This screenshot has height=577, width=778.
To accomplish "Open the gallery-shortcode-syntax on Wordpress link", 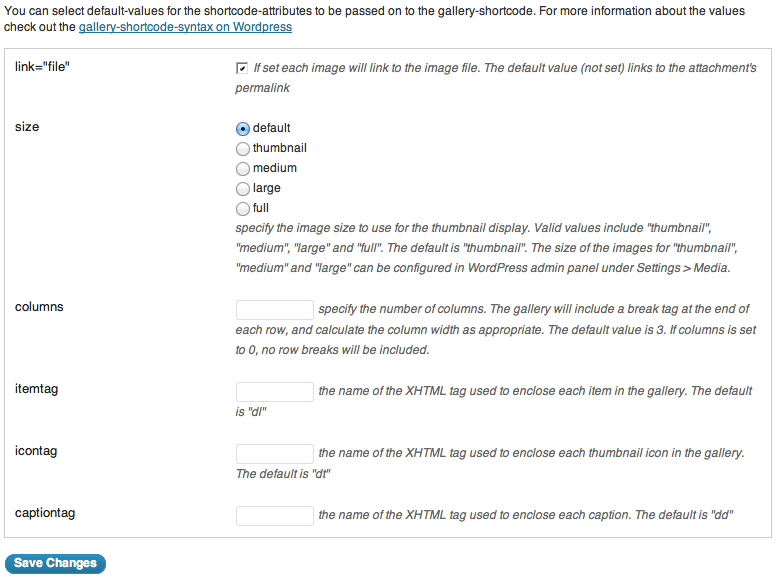I will [x=185, y=27].
